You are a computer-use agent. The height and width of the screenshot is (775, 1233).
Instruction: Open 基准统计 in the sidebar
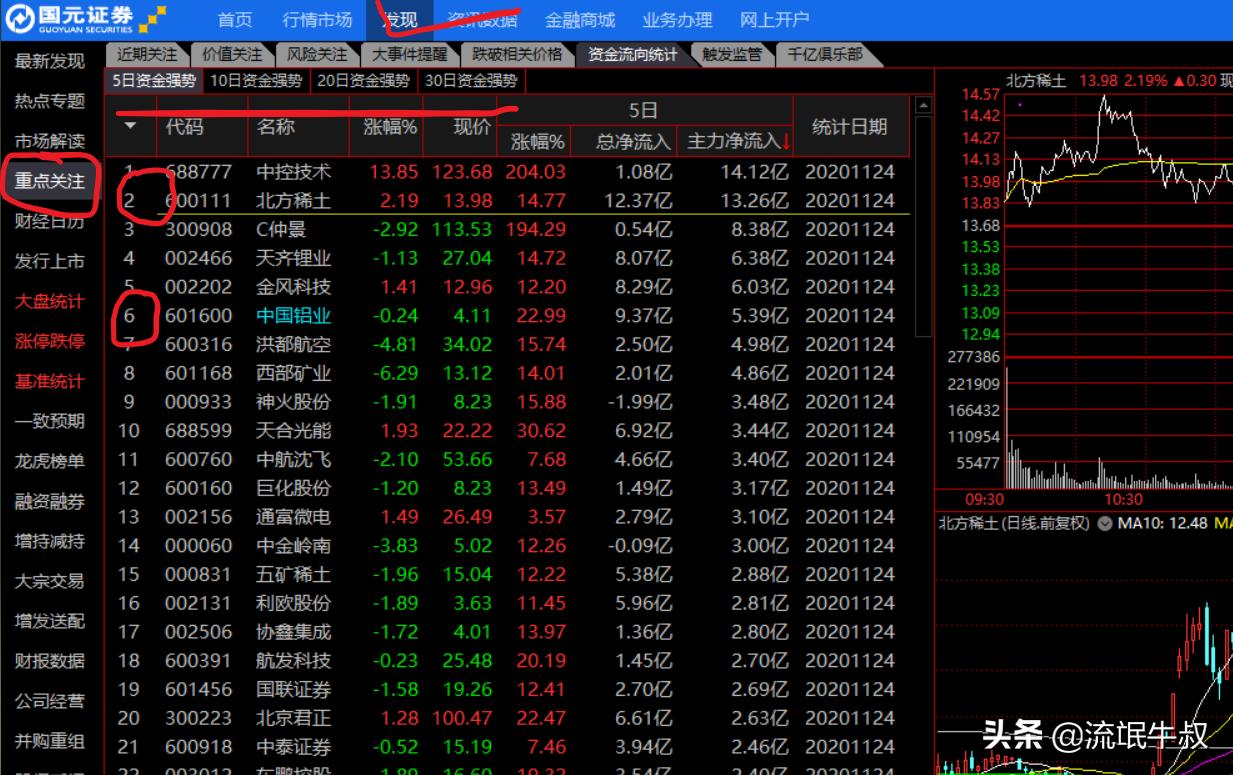click(x=50, y=381)
